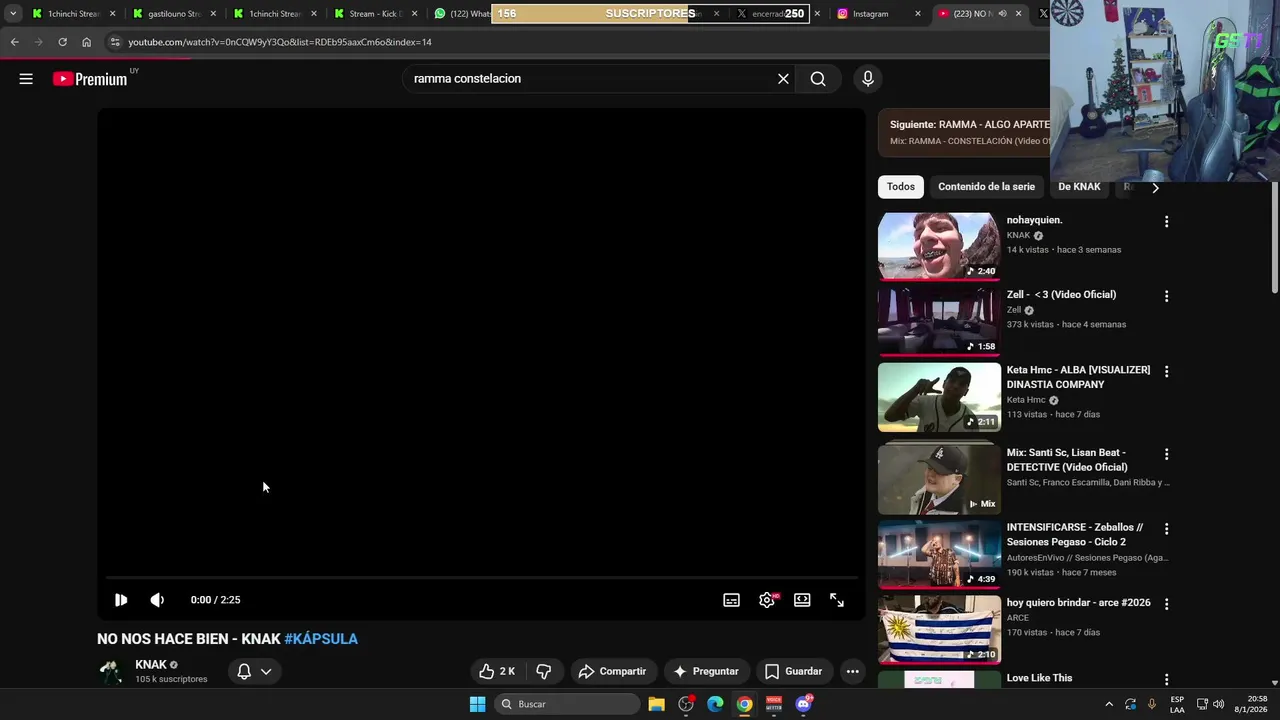
Task: Toggle subtitles on the player
Action: coord(732,600)
